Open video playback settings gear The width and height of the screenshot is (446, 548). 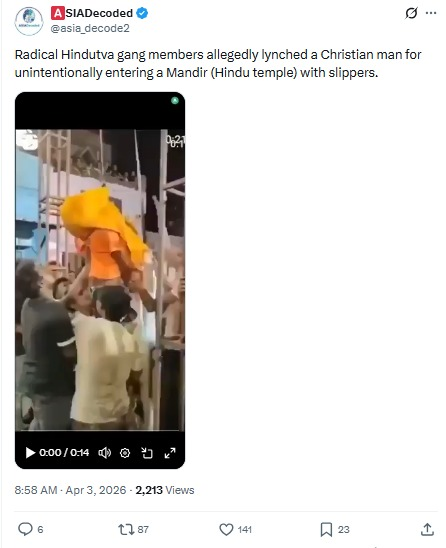pos(125,453)
